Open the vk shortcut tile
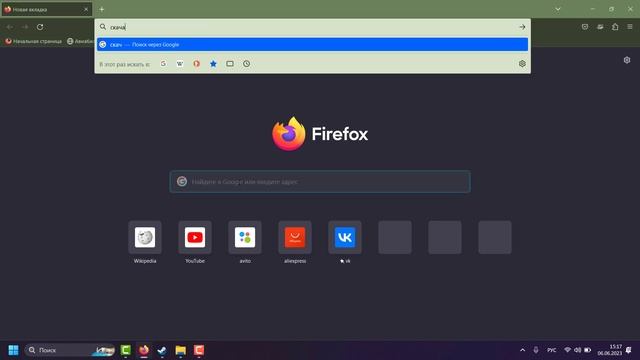This screenshot has width=640, height=360. pyautogui.click(x=345, y=238)
